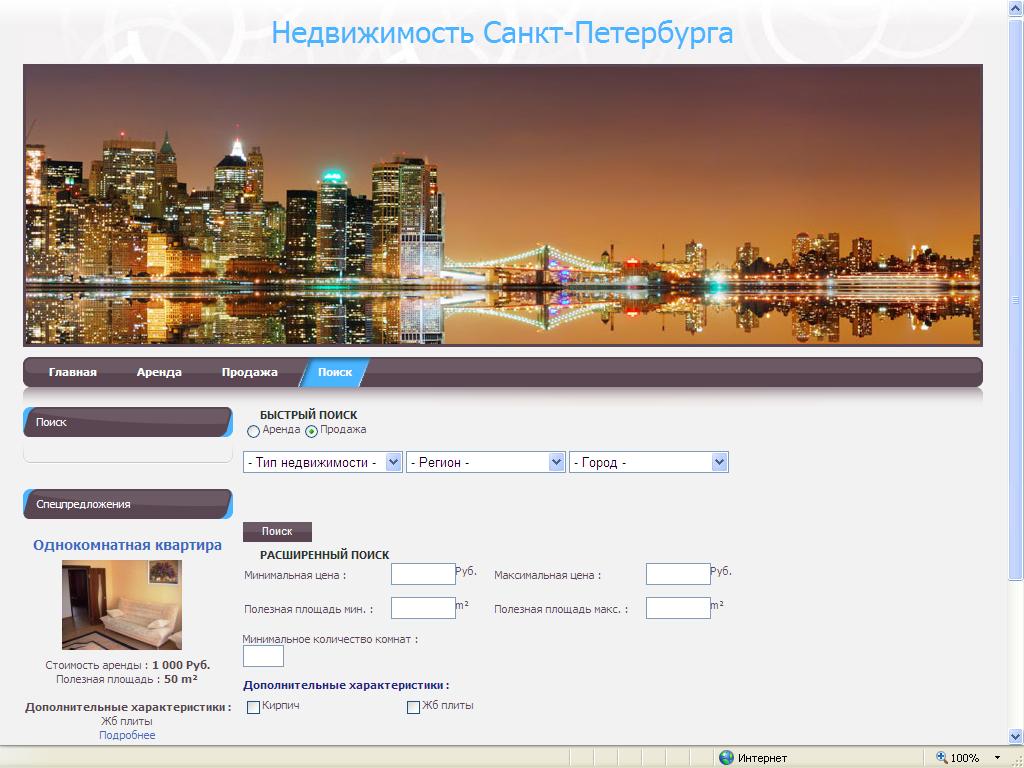The width and height of the screenshot is (1024, 768).
Task: Focus the Минимальное количество комнат field
Action: click(263, 656)
